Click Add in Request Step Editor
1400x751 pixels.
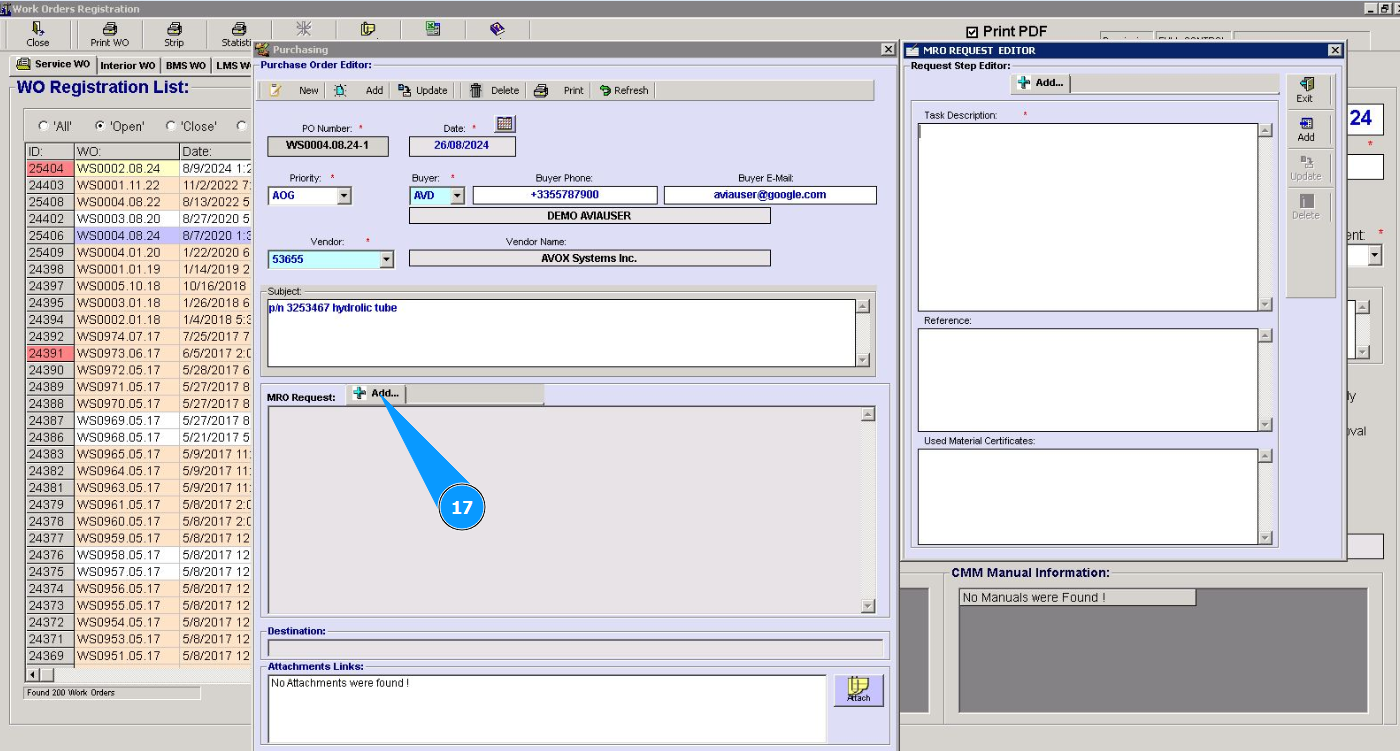click(1040, 83)
